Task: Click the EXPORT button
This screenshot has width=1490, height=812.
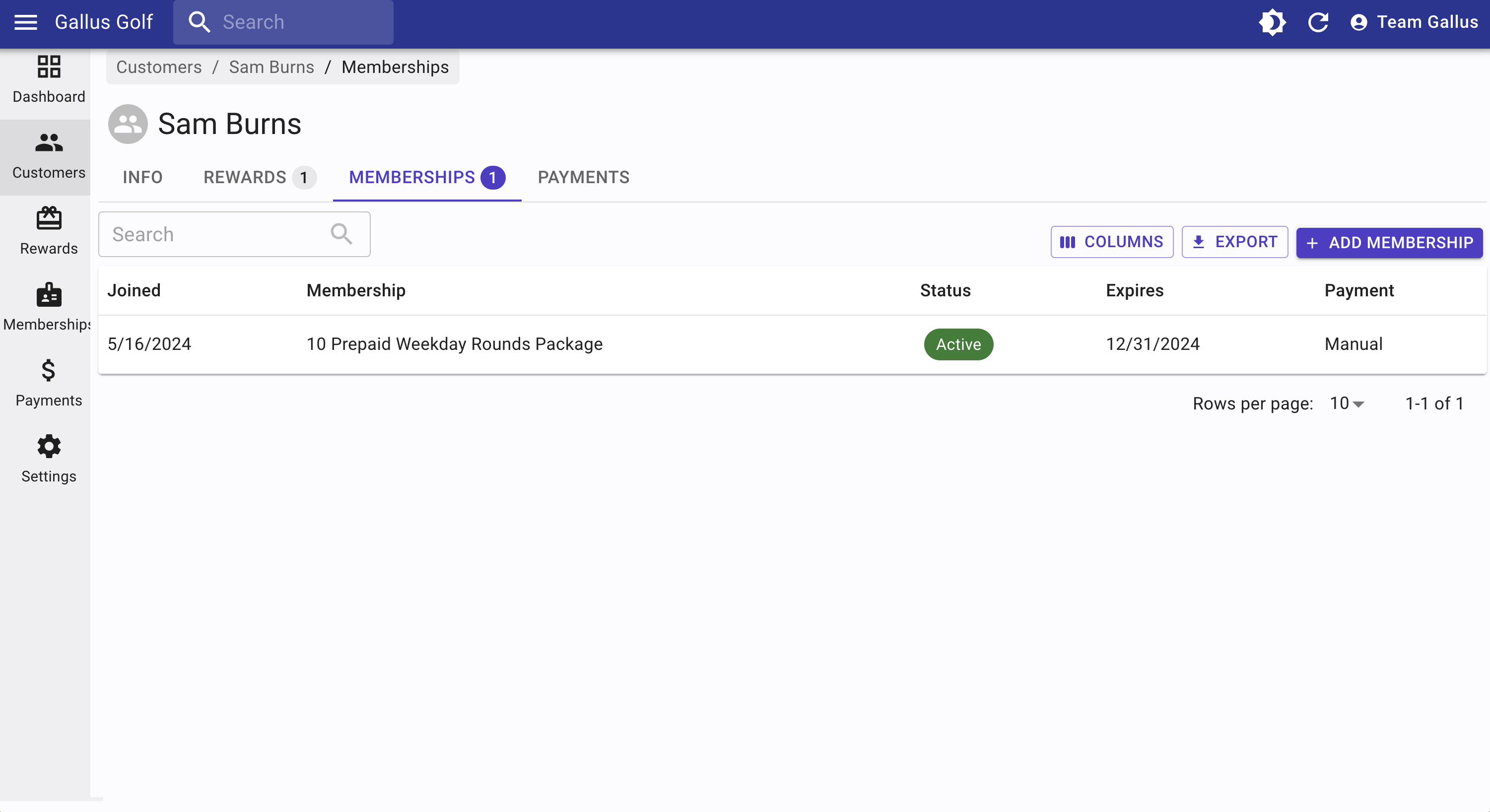Action: [1234, 242]
